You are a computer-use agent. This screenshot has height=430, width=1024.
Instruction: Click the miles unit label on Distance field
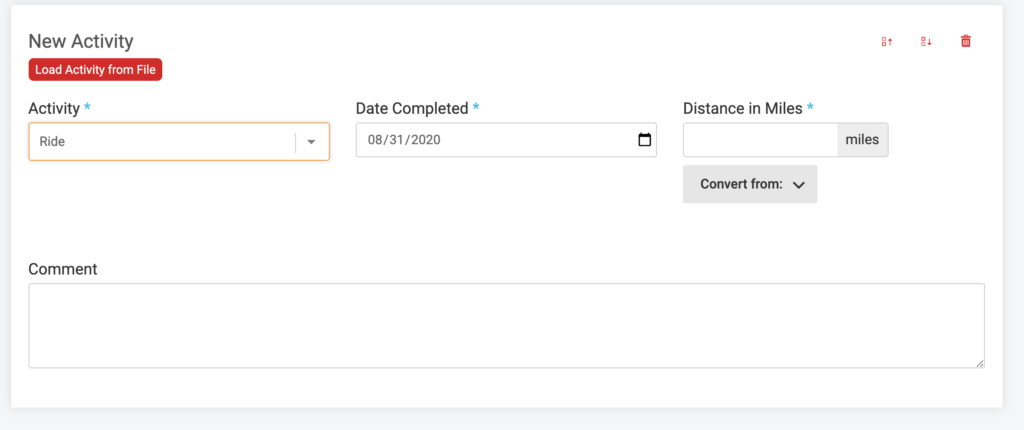(862, 140)
